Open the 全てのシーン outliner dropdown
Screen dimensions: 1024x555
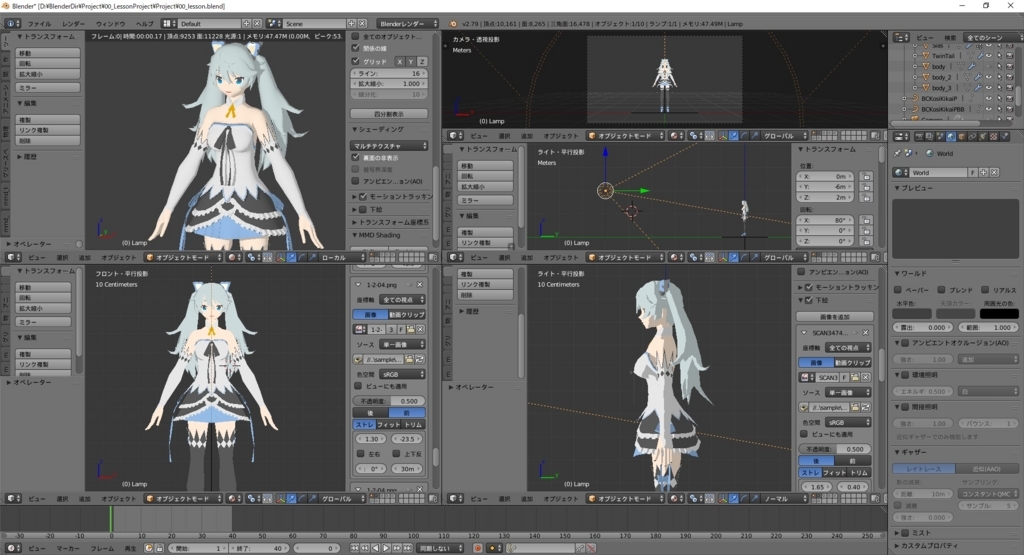[993, 38]
